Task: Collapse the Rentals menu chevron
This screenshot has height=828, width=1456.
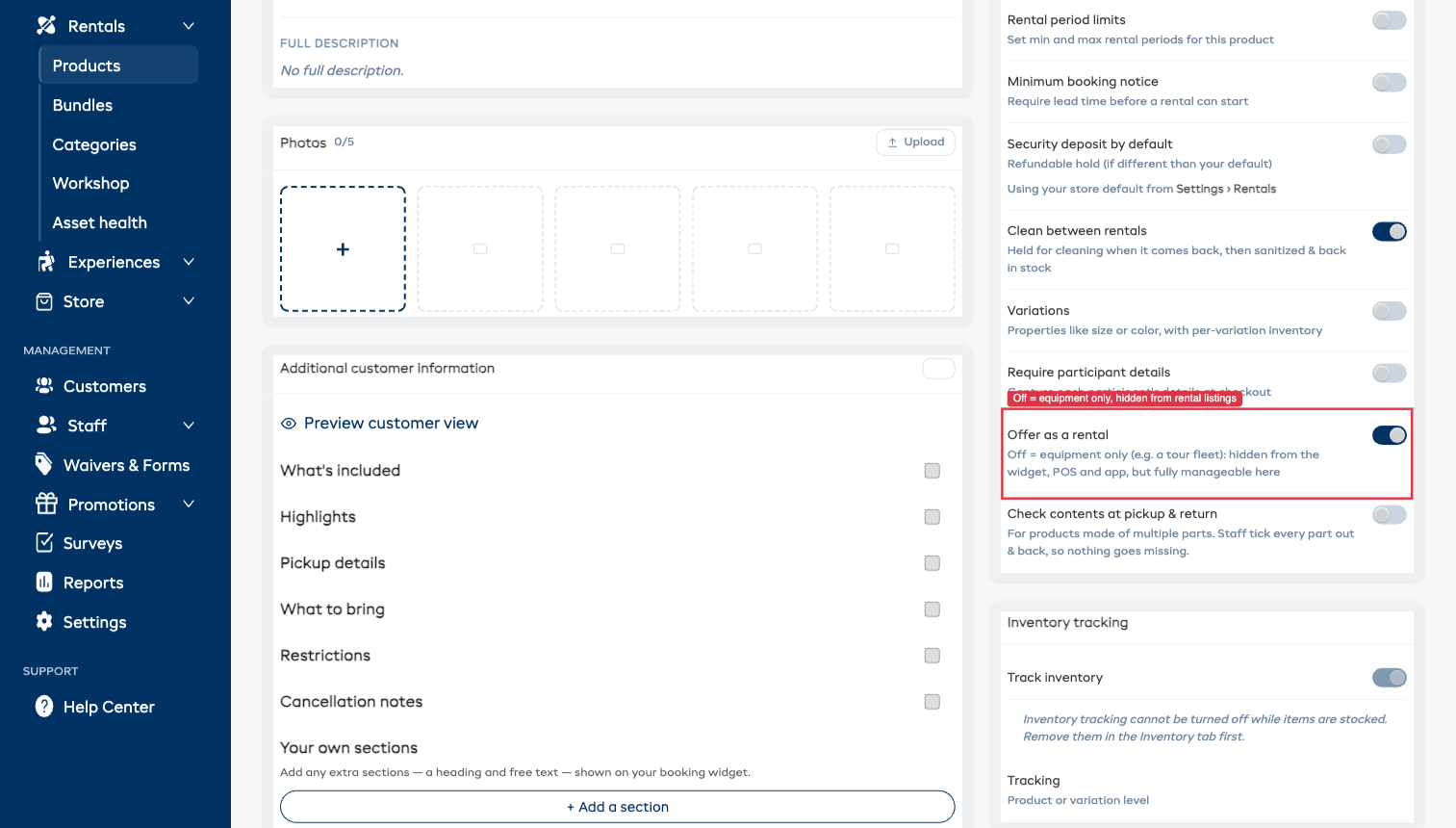Action: (189, 26)
